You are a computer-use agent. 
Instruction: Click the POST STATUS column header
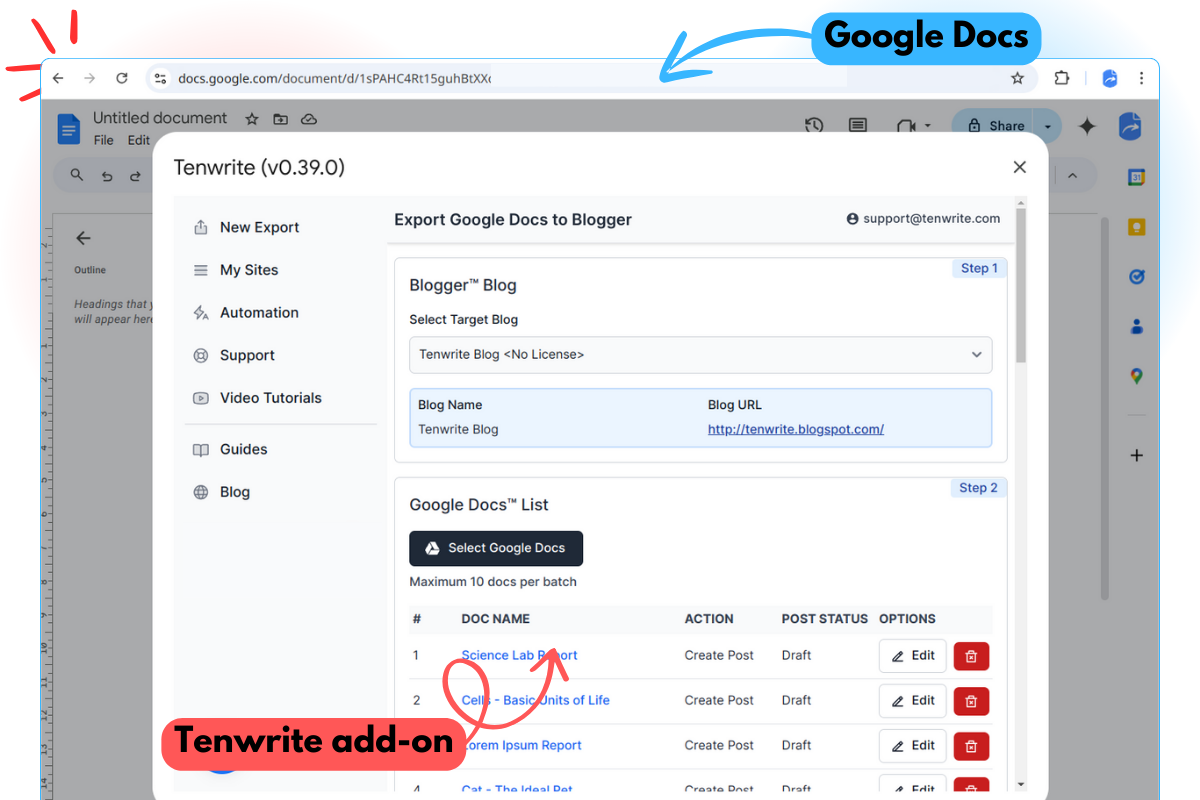coord(825,619)
